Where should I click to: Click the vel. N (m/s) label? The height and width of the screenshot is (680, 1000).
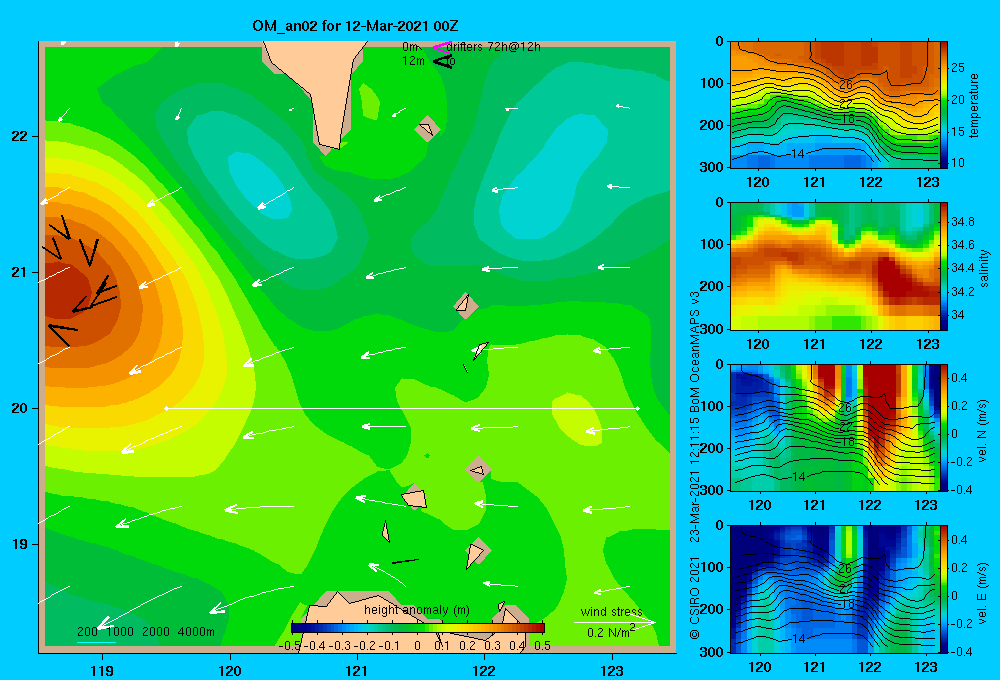(x=982, y=431)
